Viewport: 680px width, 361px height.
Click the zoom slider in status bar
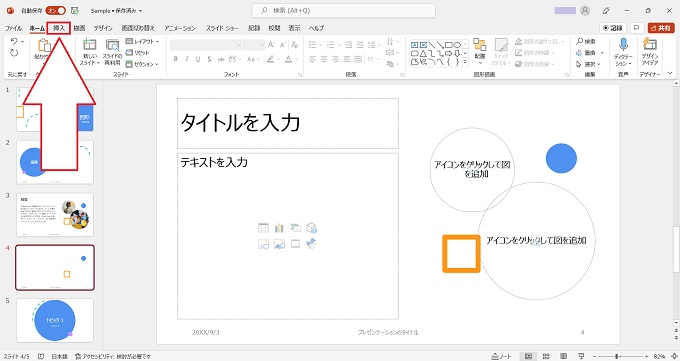click(x=622, y=356)
